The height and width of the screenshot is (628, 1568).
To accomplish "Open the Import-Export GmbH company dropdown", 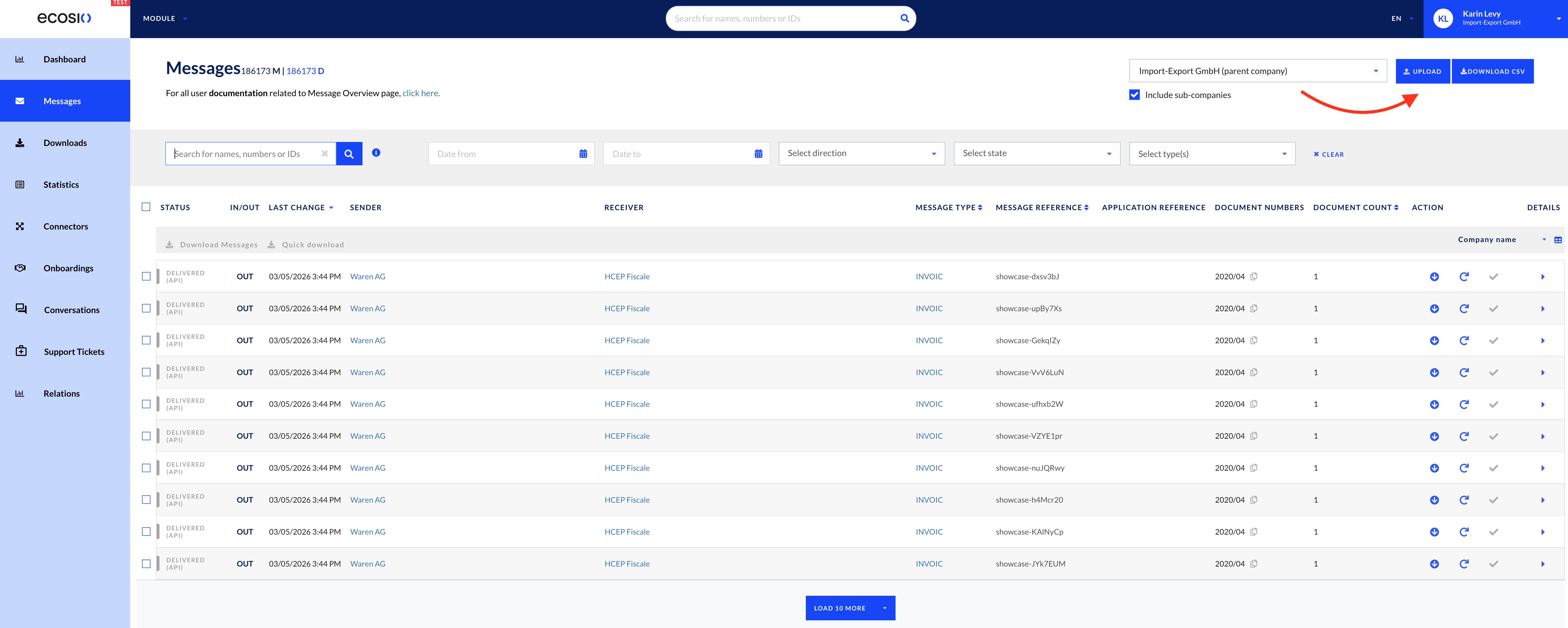I will coord(1258,71).
